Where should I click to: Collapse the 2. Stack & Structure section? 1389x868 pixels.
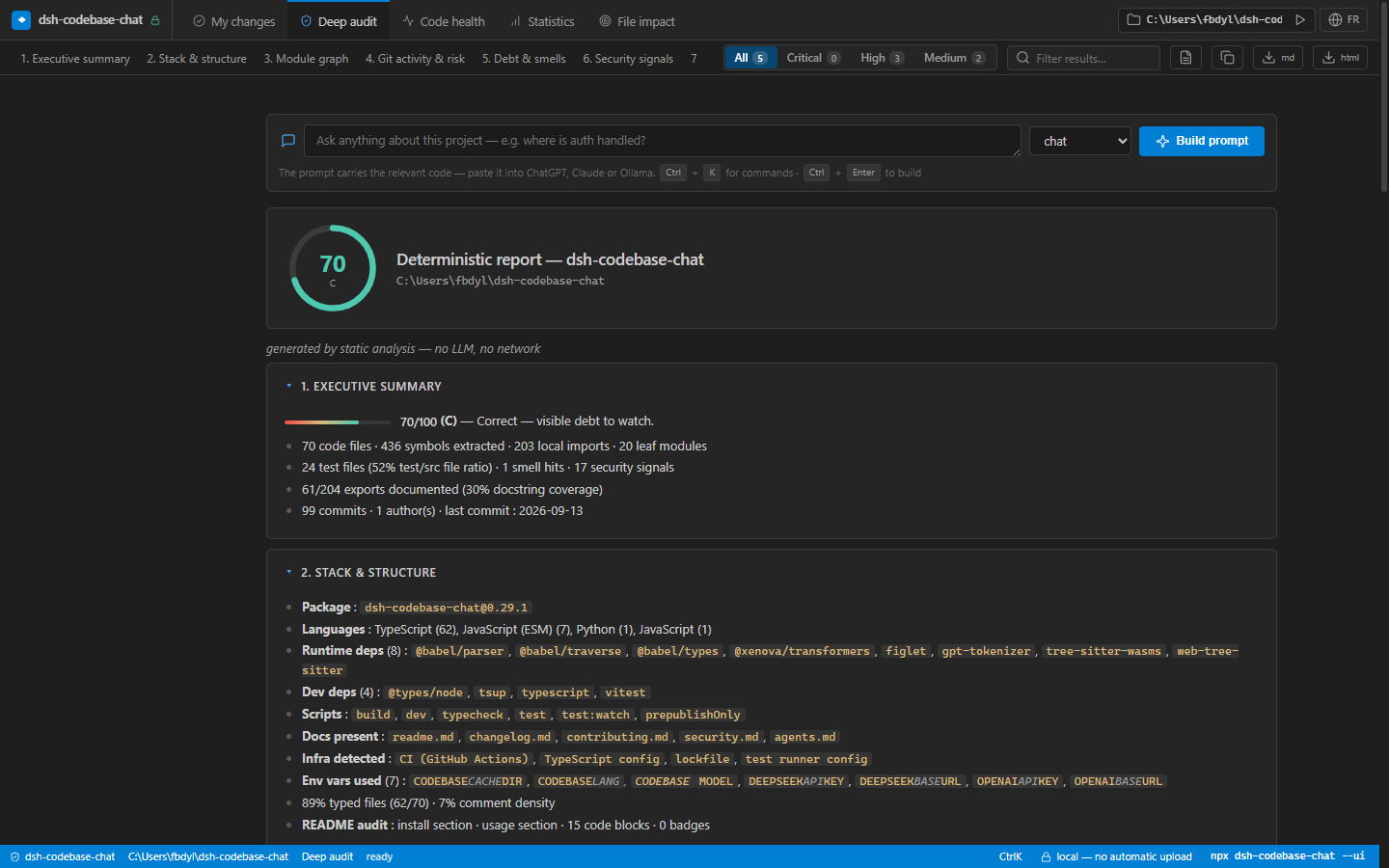pyautogui.click(x=288, y=572)
